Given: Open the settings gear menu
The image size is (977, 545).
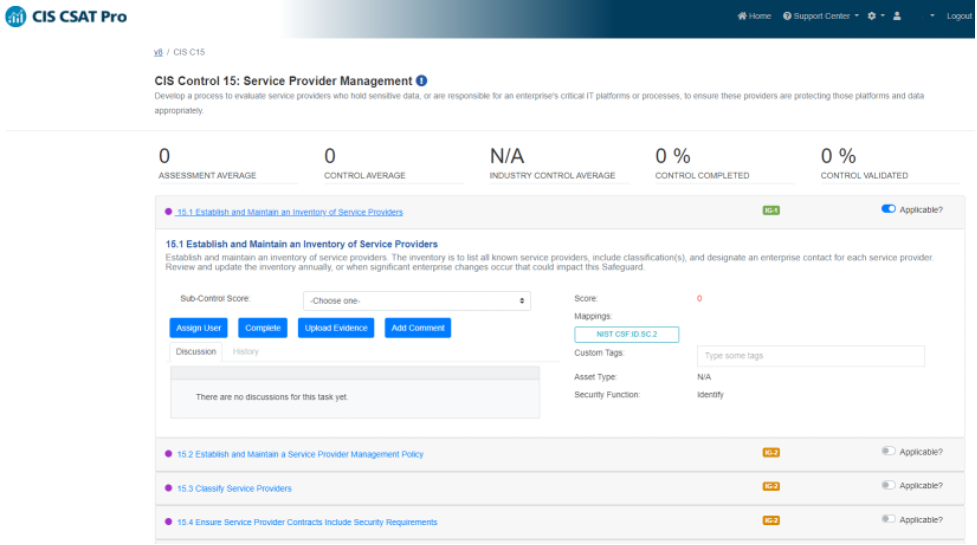Looking at the screenshot, I should point(872,16).
